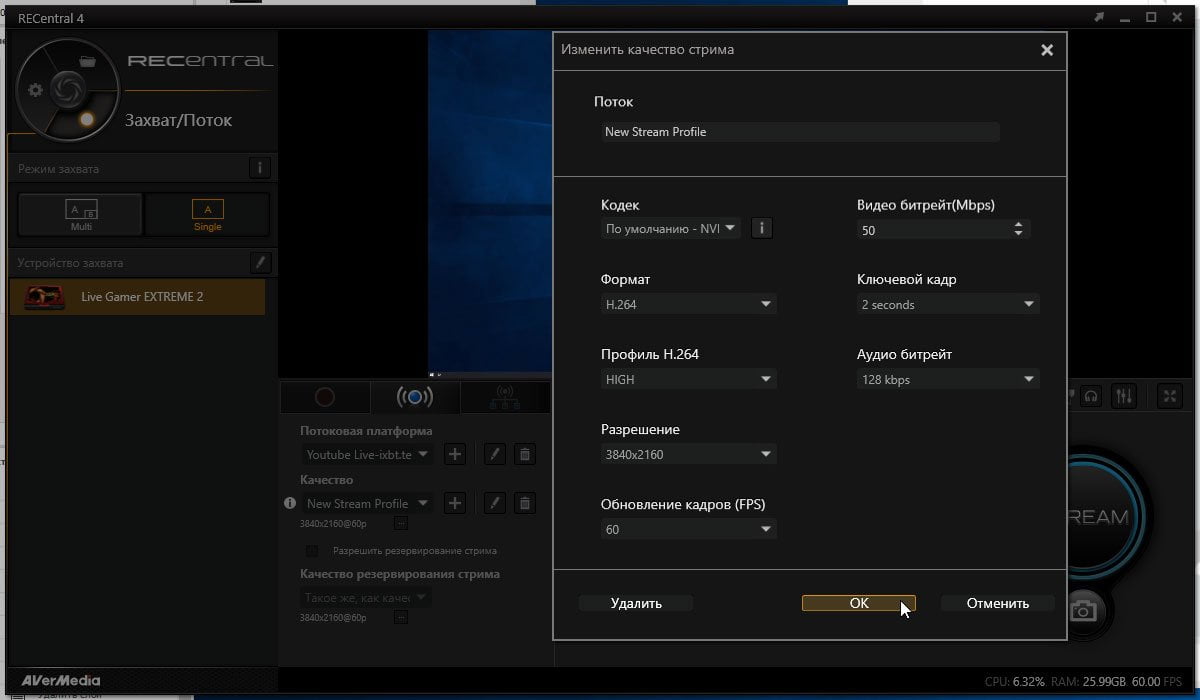Switch to the record tab with the red circle
Screen dimensions: 1200x700
[324, 397]
